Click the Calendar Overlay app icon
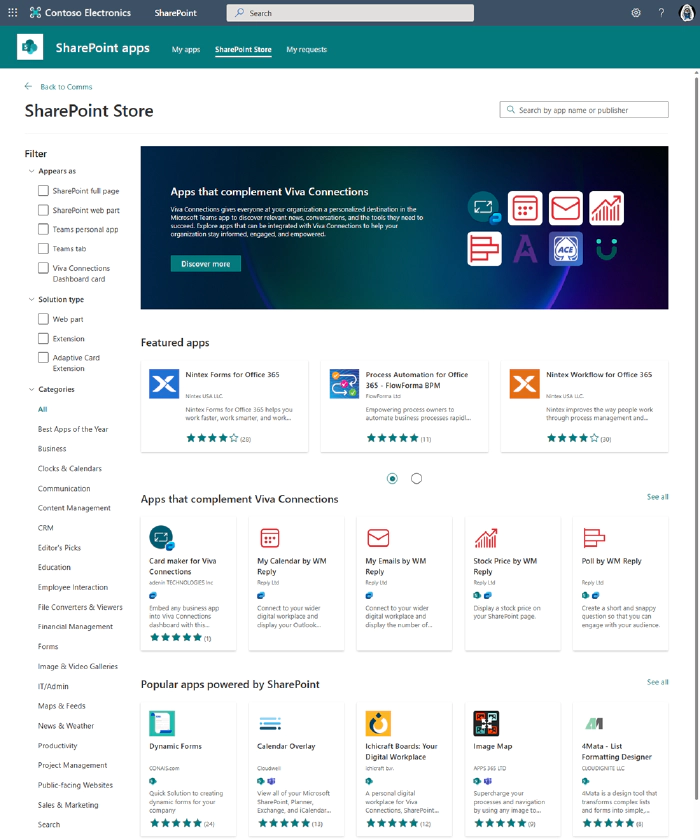This screenshot has height=840, width=700. [270, 723]
